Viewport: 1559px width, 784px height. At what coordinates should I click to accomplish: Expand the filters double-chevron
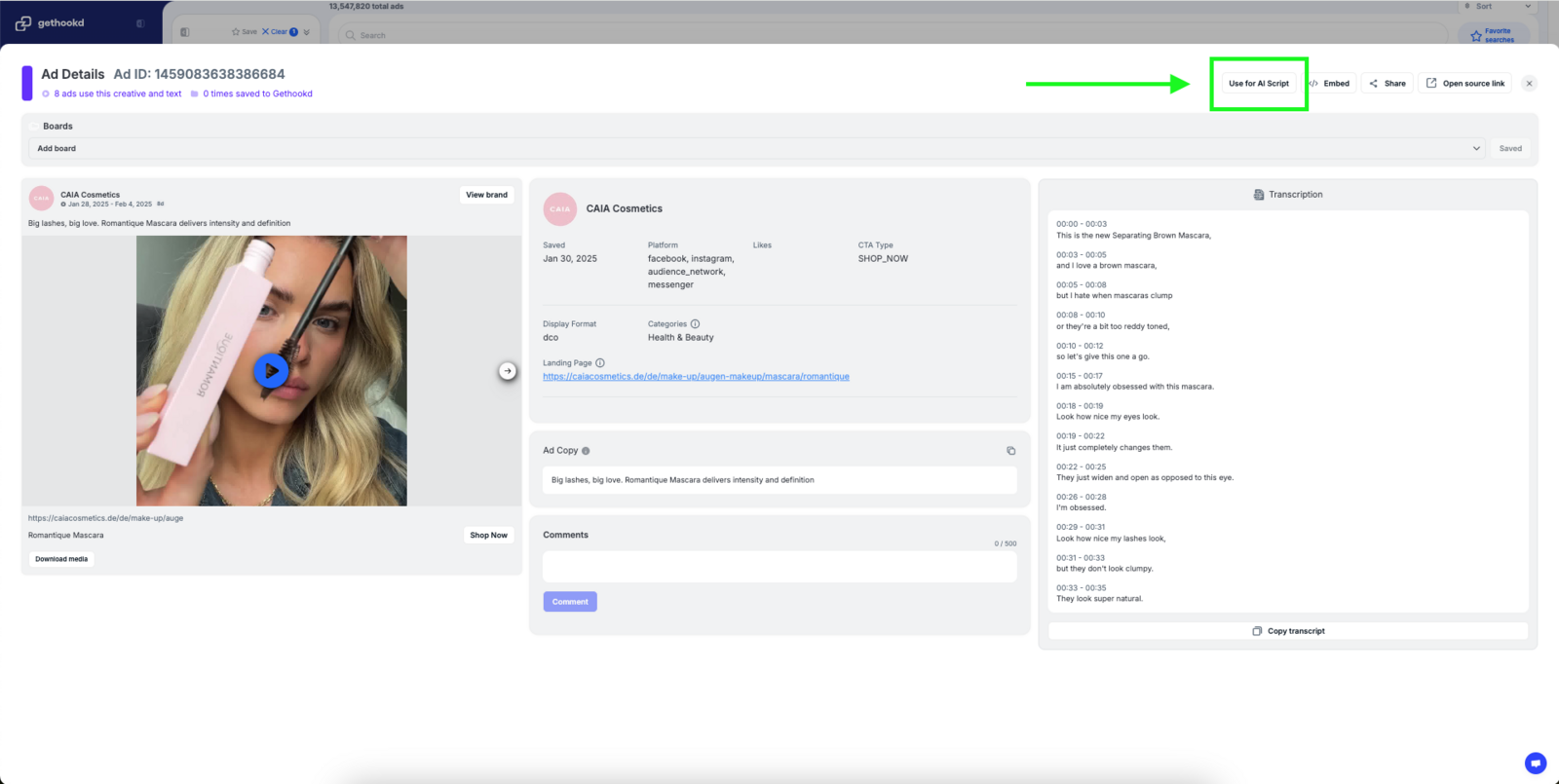[307, 32]
